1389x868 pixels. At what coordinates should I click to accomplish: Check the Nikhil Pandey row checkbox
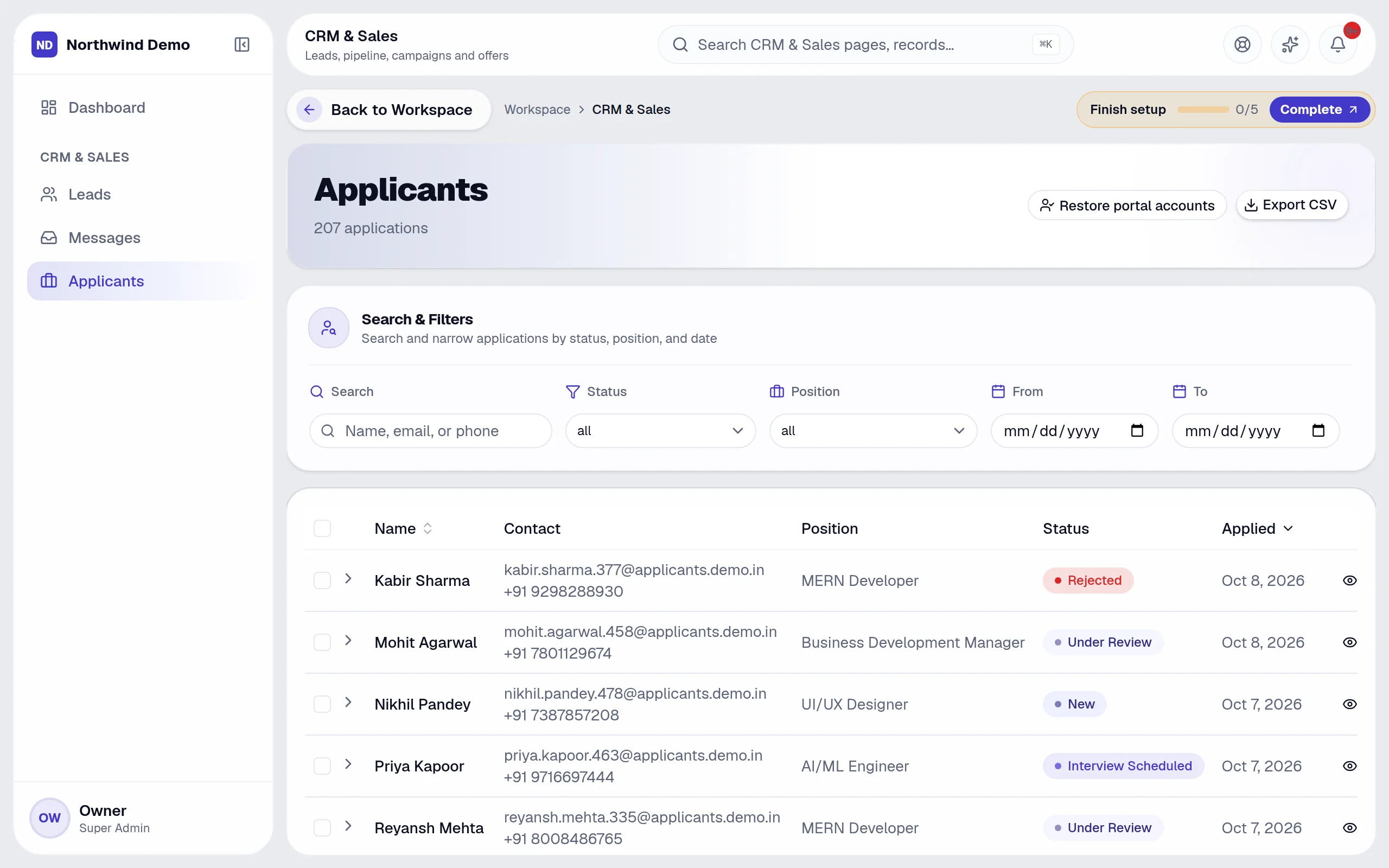[322, 704]
